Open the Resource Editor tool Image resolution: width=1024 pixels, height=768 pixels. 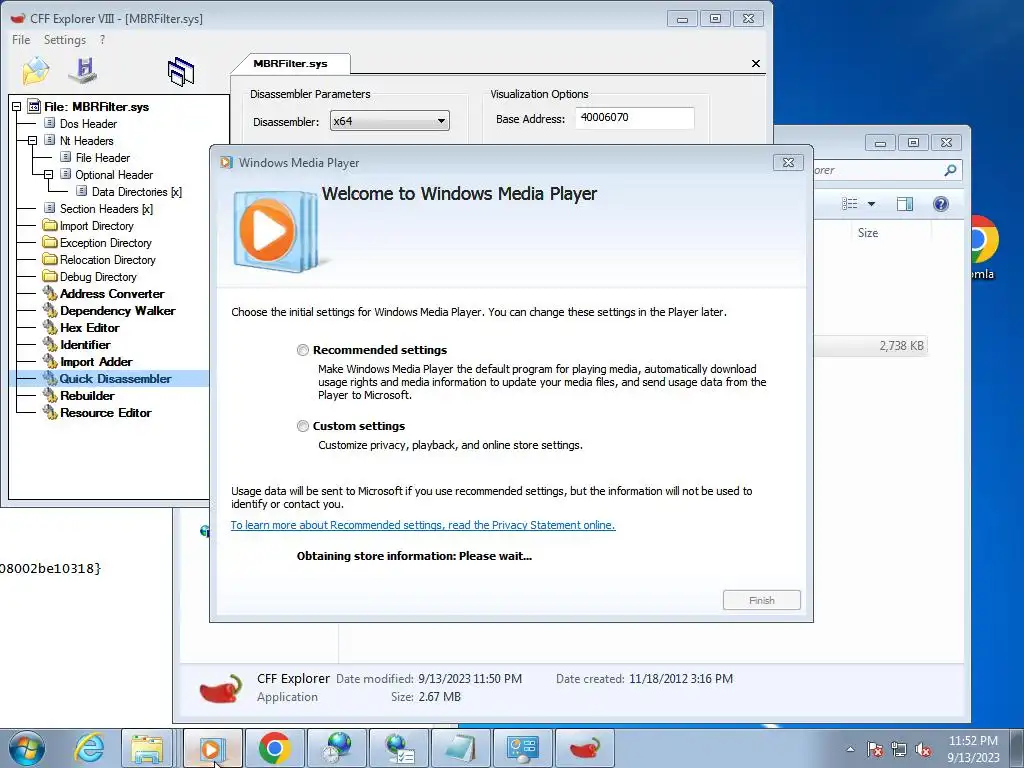[x=105, y=413]
